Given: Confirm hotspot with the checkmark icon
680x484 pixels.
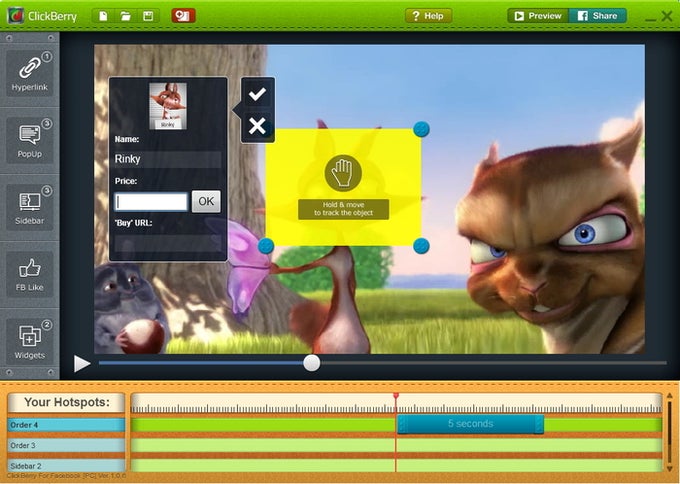Looking at the screenshot, I should pyautogui.click(x=257, y=93).
